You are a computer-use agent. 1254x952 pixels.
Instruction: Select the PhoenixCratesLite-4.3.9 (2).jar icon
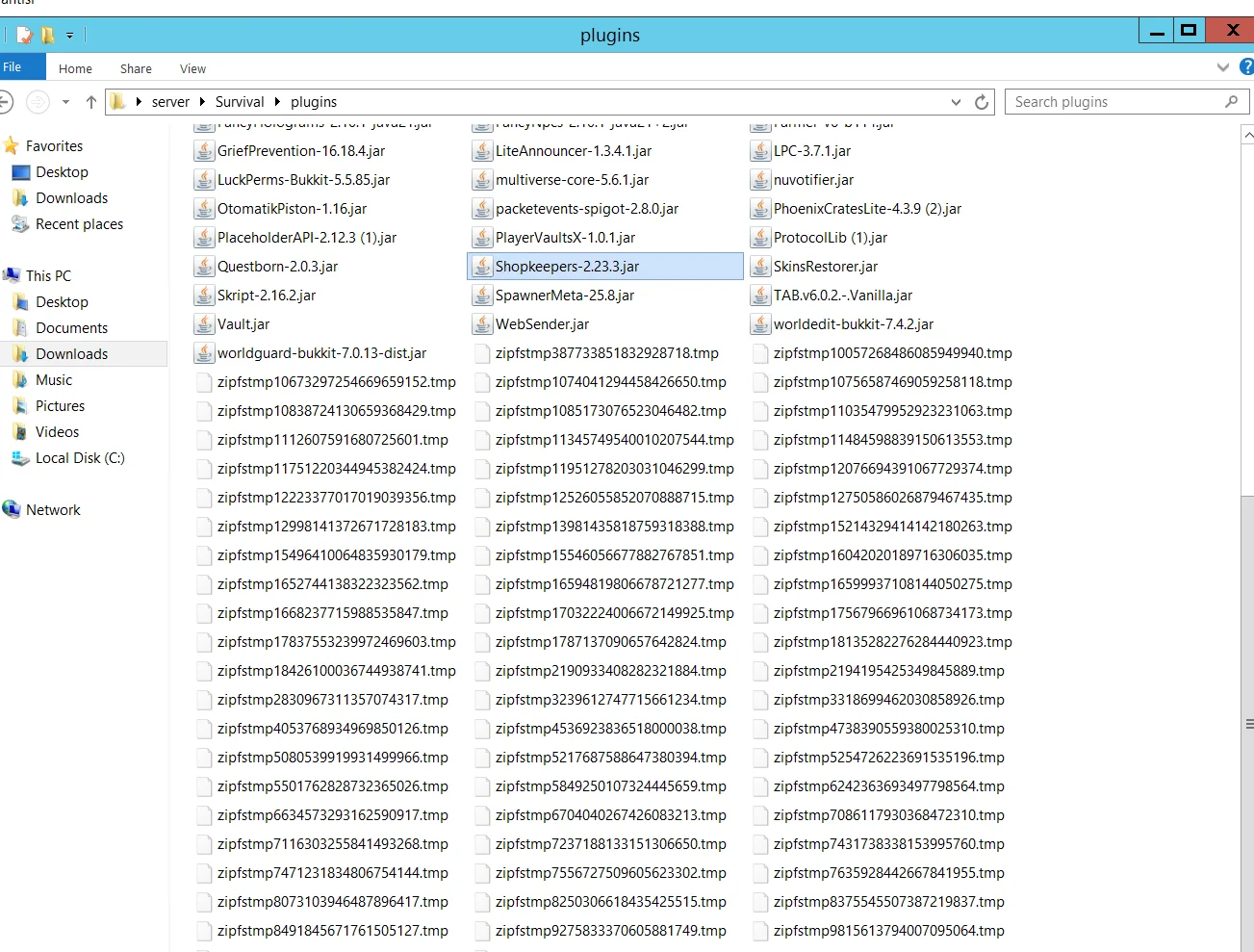(760, 209)
